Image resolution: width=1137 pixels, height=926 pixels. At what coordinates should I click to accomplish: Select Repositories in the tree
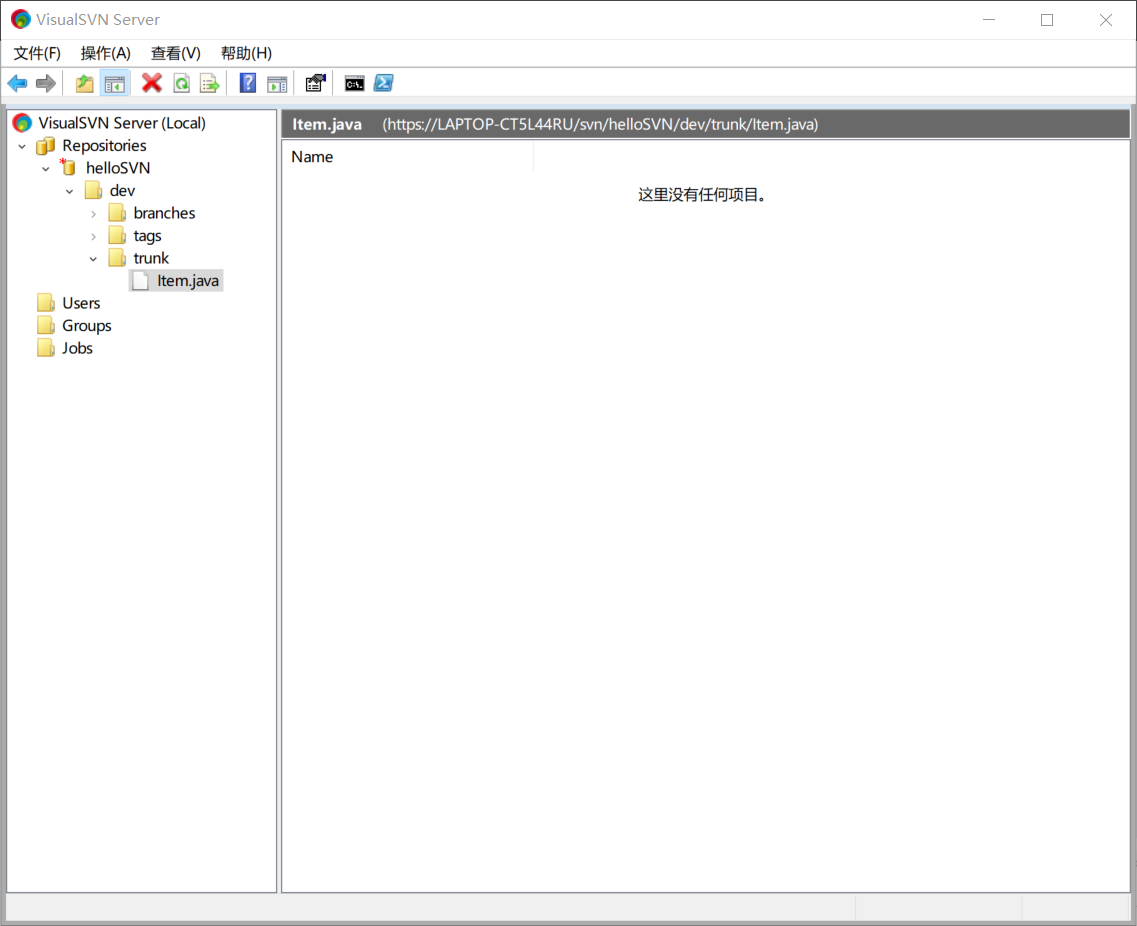(104, 146)
